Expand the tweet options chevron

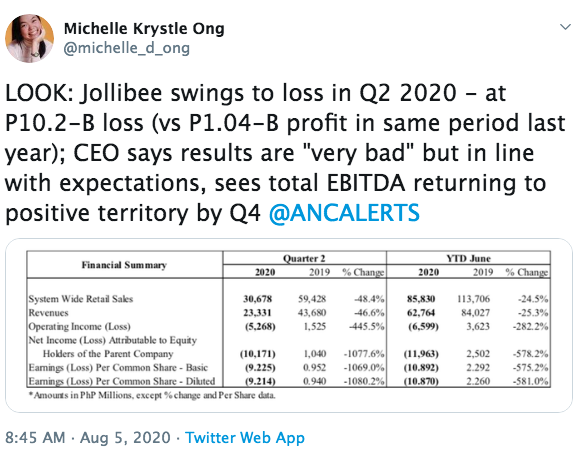point(565,27)
